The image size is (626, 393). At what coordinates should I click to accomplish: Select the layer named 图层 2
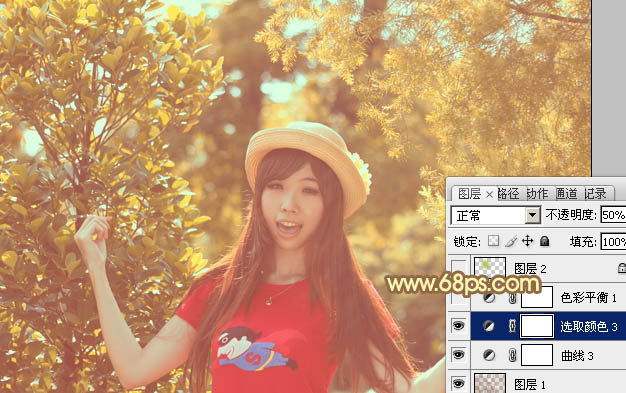(x=530, y=268)
